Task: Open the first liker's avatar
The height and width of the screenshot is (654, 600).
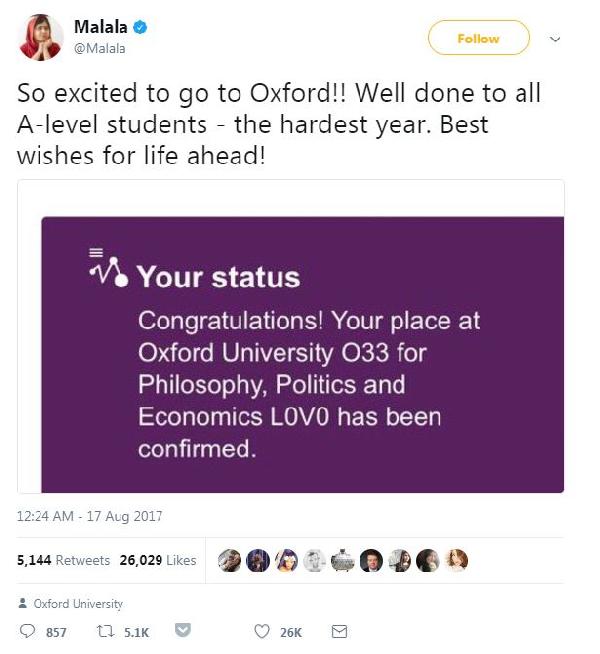Action: pos(229,560)
